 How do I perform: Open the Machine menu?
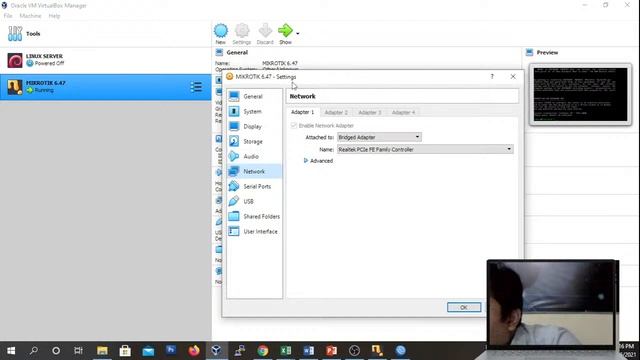pos(30,16)
